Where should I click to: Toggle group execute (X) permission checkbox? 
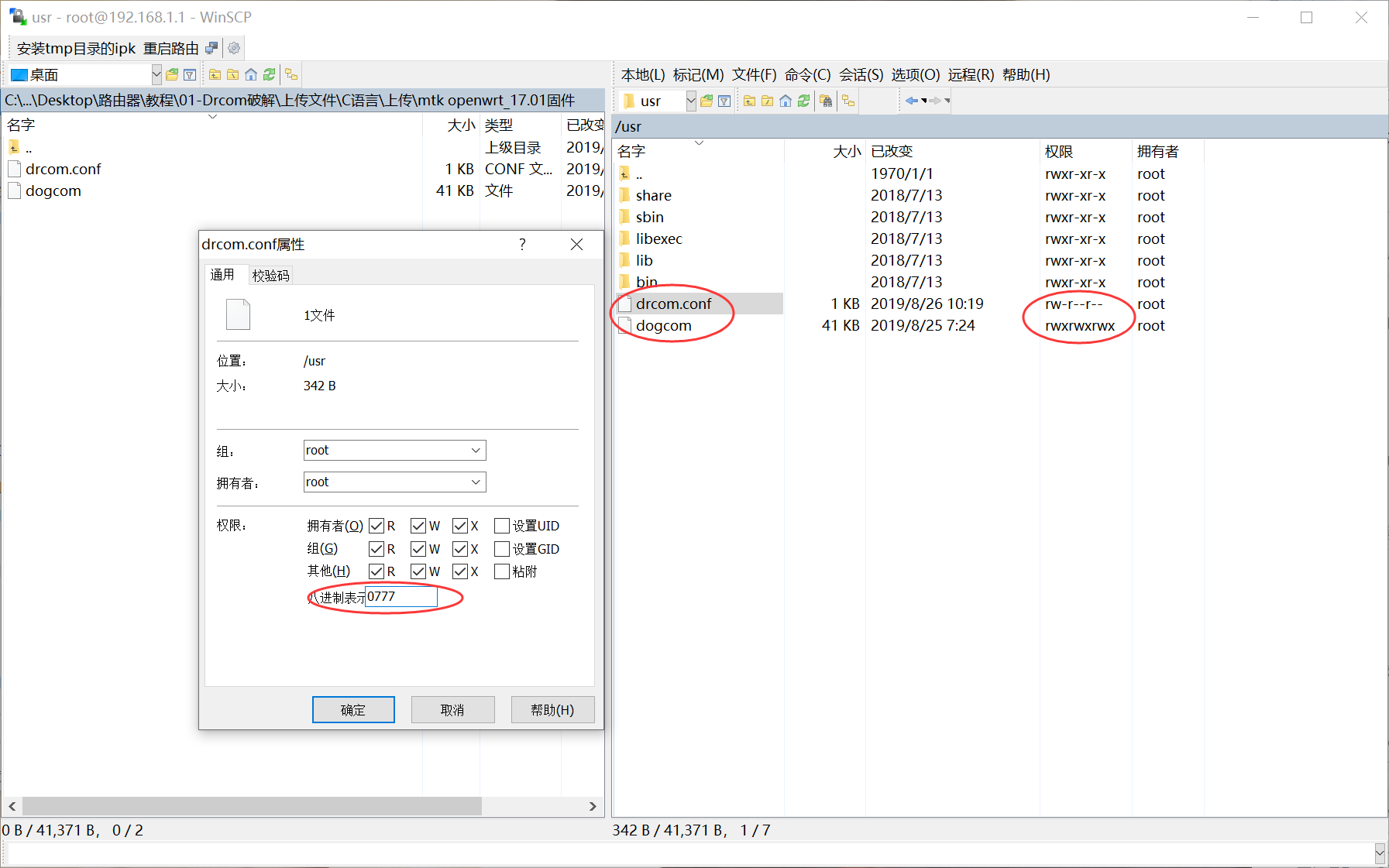pos(460,549)
